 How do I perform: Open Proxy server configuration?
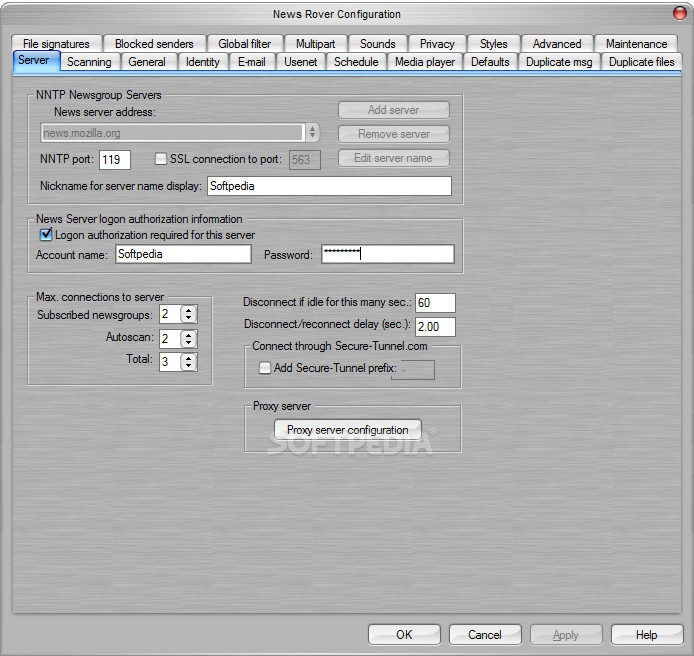348,430
